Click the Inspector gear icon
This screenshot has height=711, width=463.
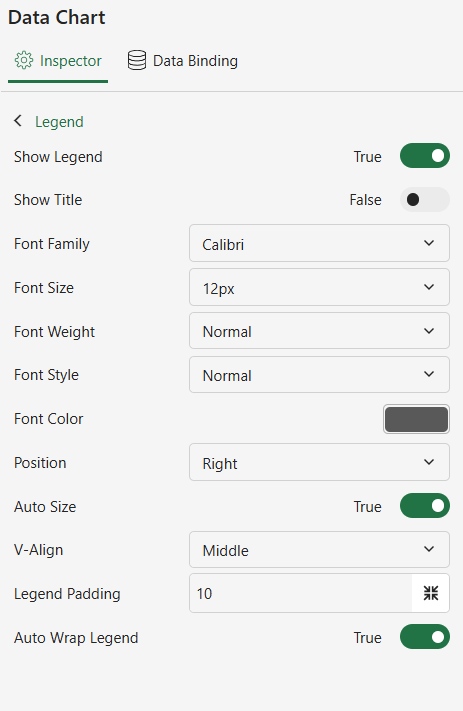click(24, 60)
